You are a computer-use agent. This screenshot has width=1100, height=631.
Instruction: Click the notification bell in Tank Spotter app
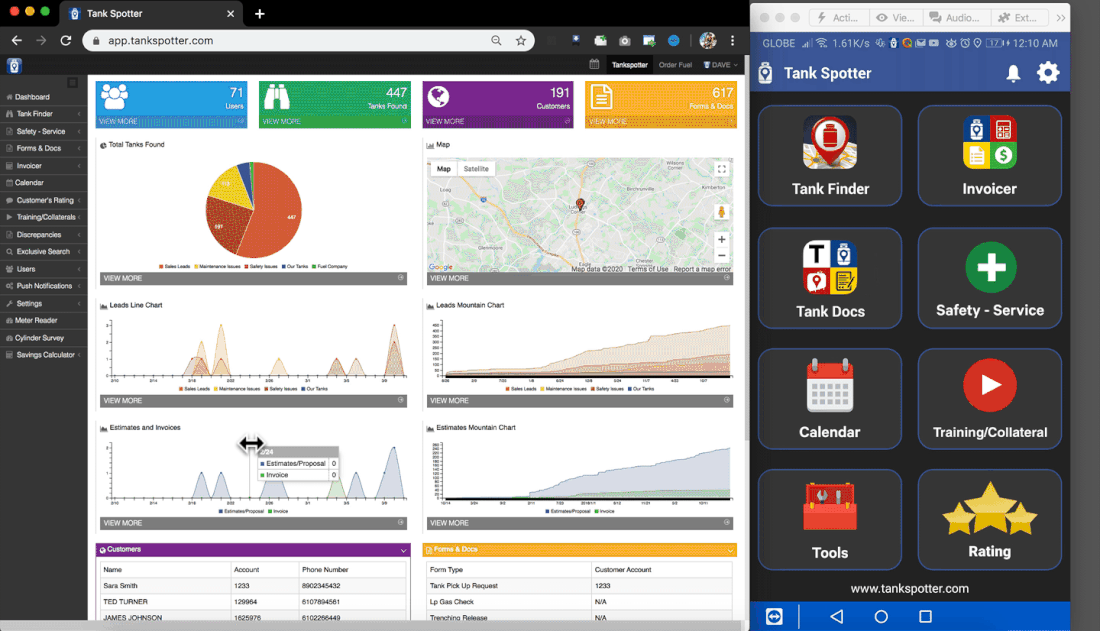(x=1013, y=72)
